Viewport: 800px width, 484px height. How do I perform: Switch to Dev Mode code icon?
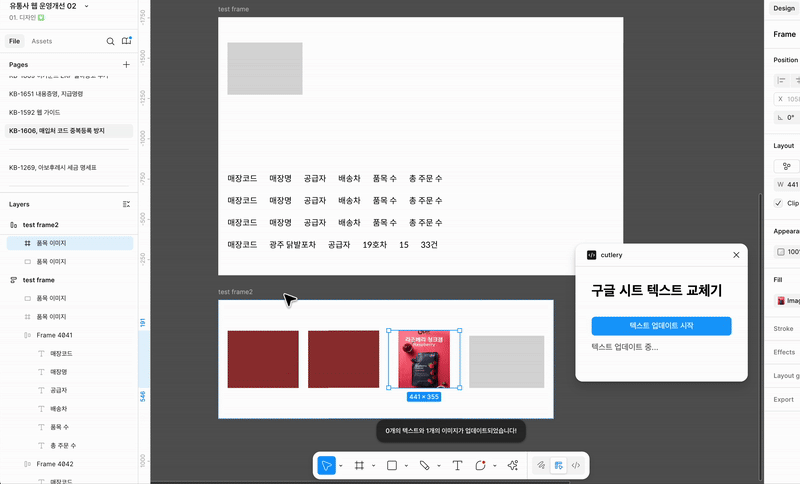(x=576, y=465)
